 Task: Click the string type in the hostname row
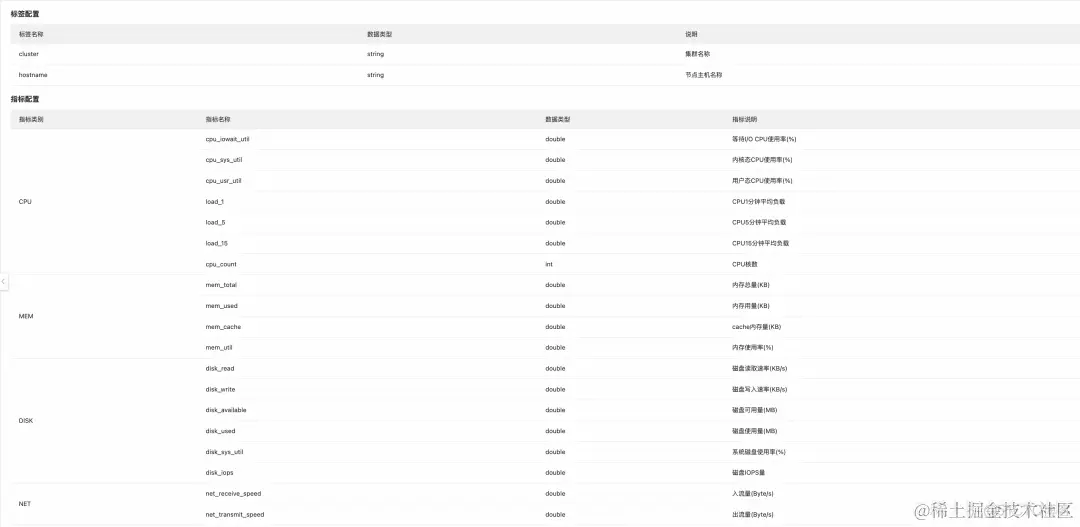click(375, 74)
